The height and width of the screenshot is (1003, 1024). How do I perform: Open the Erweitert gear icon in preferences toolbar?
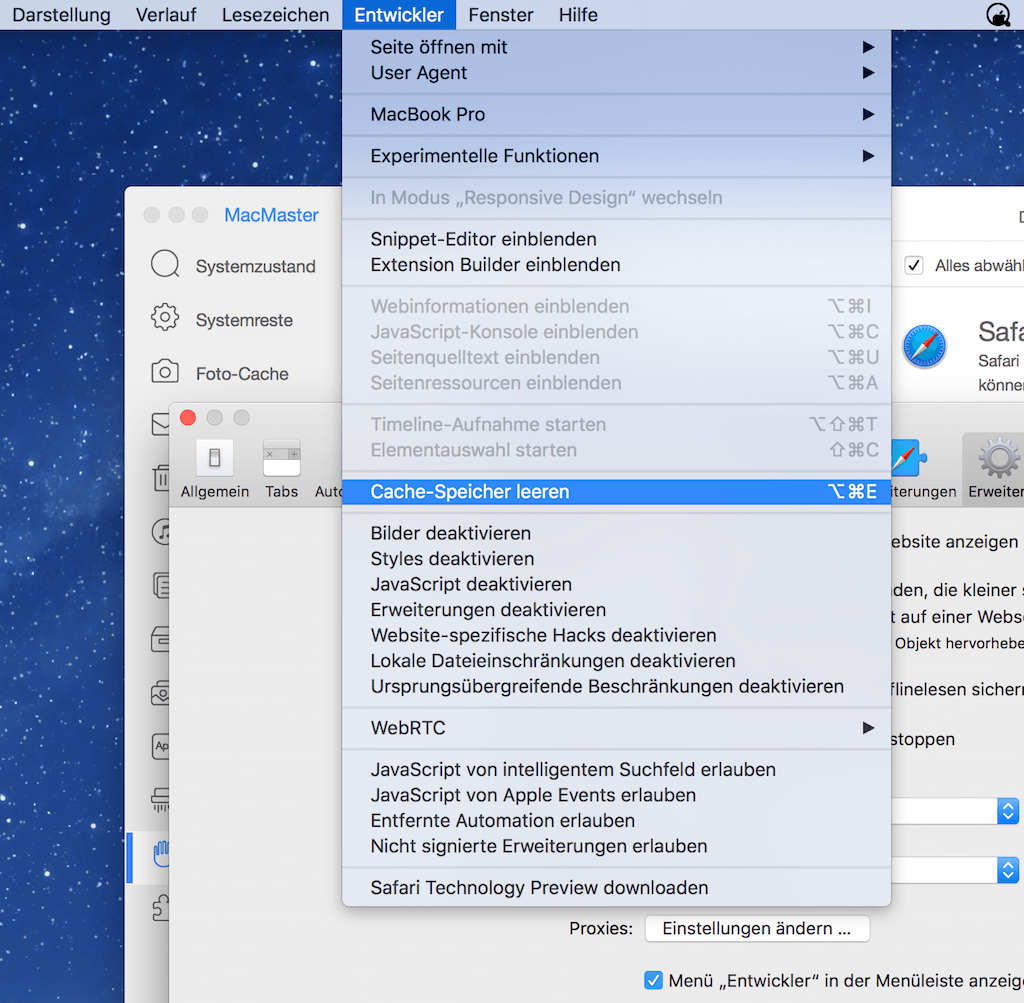[999, 458]
